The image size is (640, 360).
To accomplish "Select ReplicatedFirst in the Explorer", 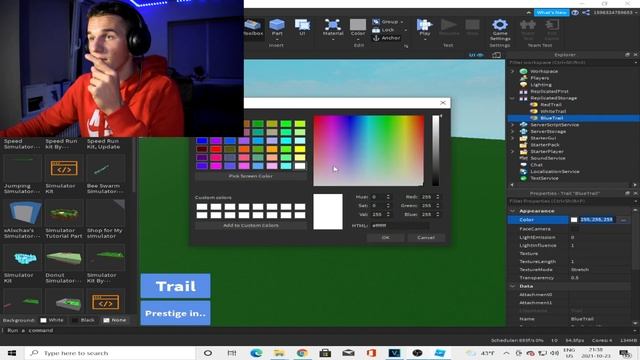I will tap(549, 91).
